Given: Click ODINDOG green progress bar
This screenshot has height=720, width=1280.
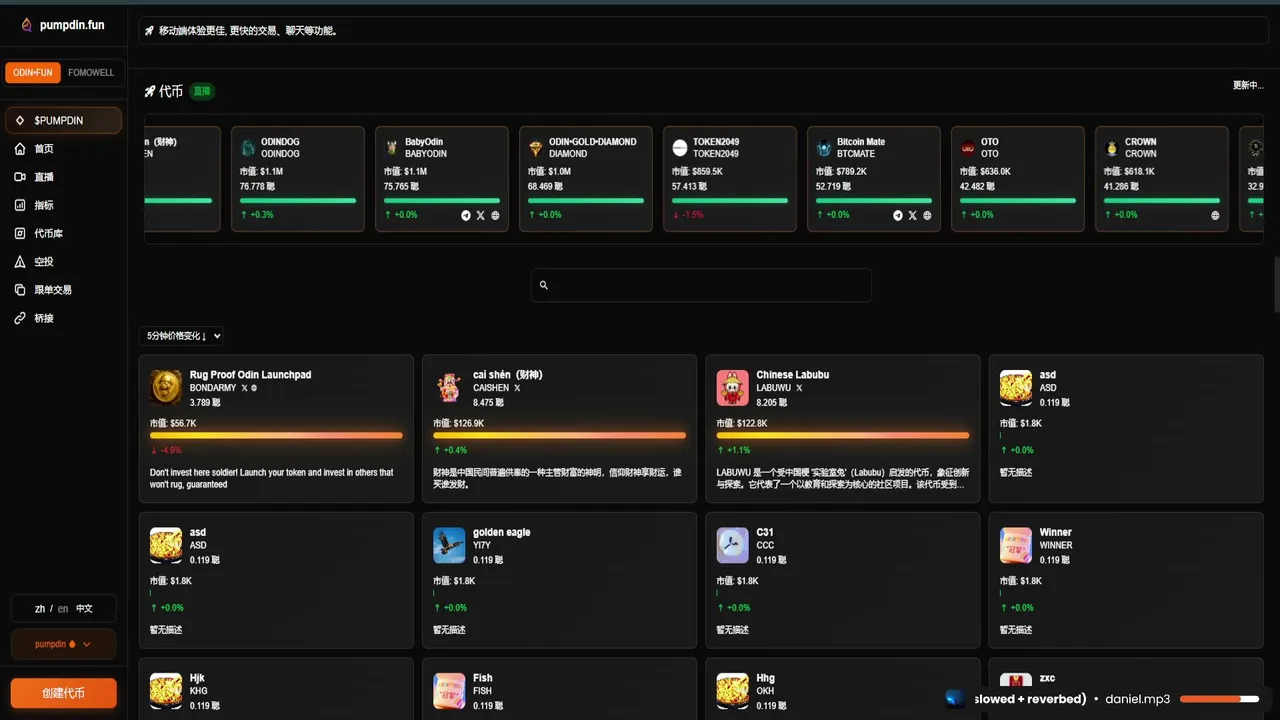Looking at the screenshot, I should pyautogui.click(x=298, y=201).
